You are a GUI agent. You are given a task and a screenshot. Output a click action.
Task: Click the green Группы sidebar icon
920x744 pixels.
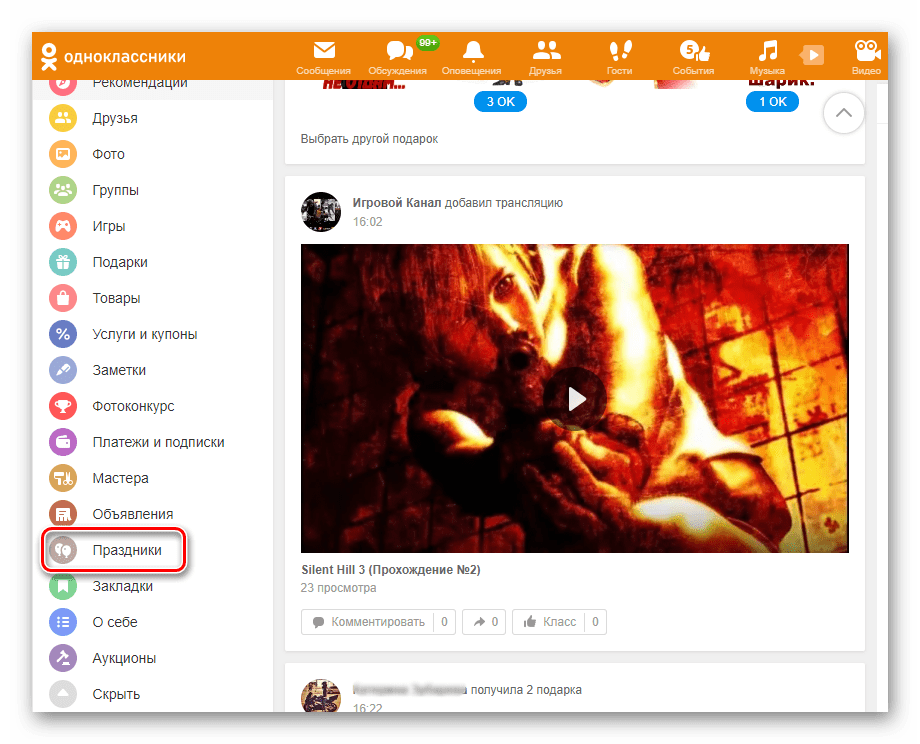click(63, 190)
